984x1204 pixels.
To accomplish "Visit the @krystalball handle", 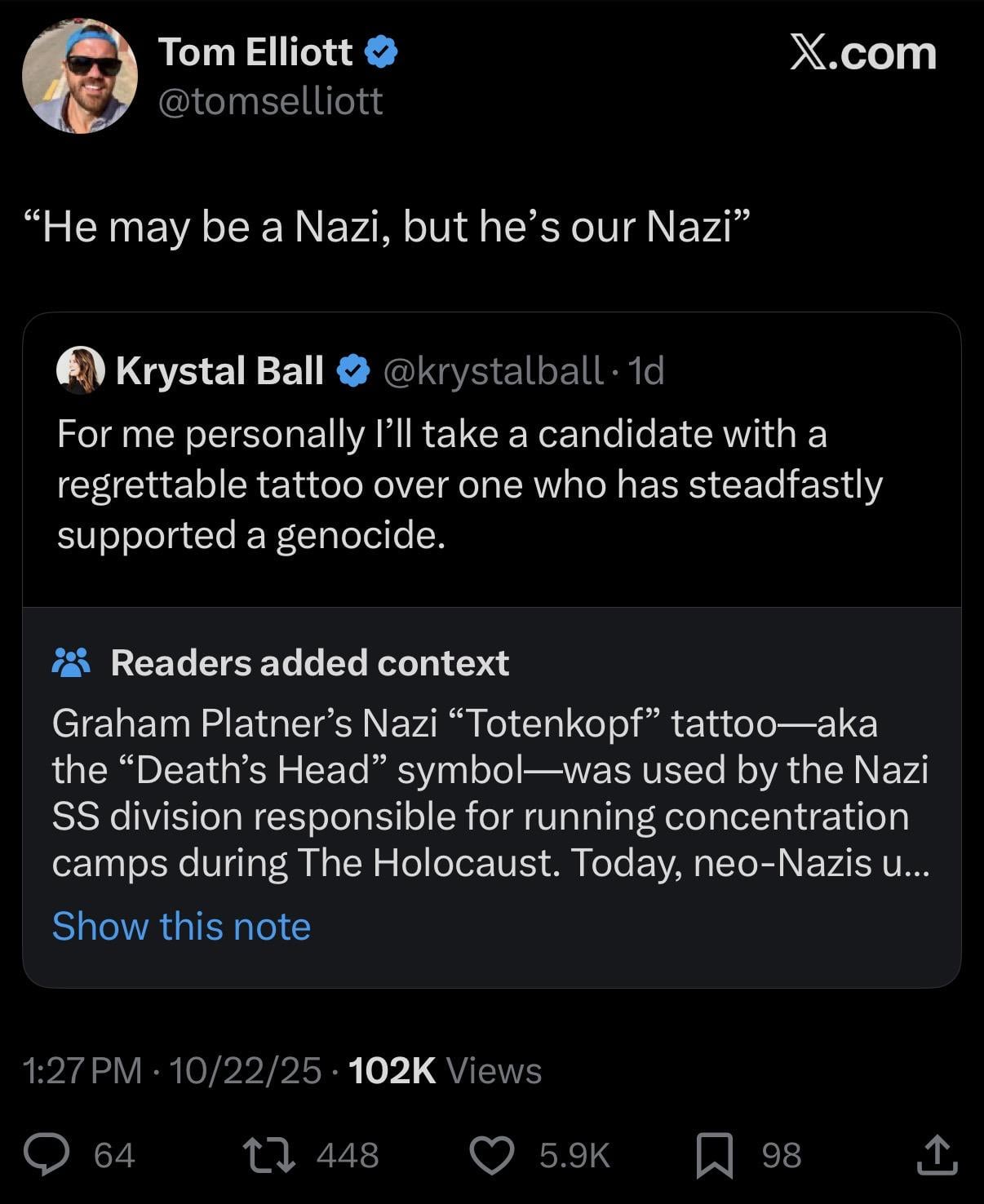I will click(x=492, y=371).
